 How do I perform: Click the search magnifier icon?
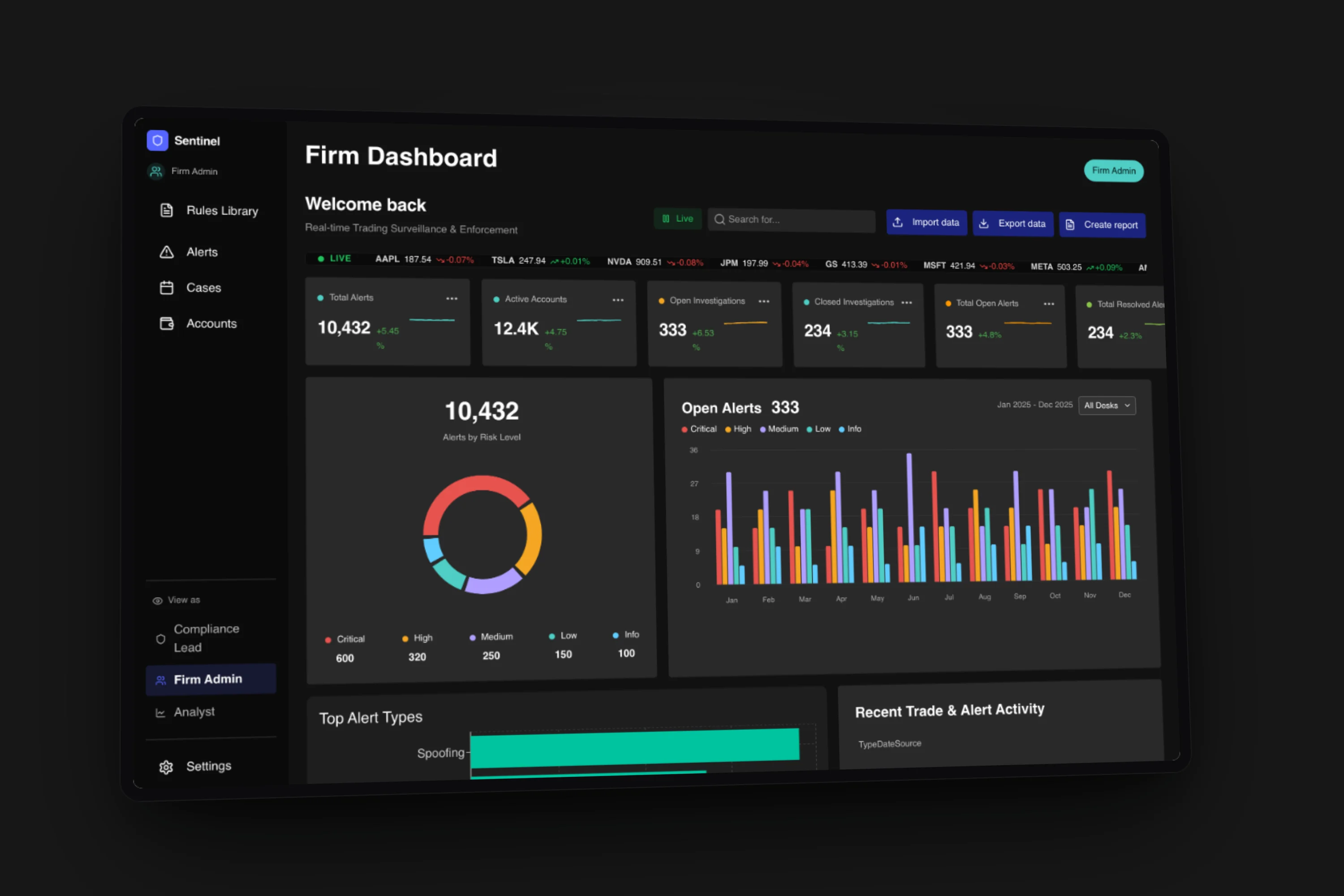pos(719,219)
